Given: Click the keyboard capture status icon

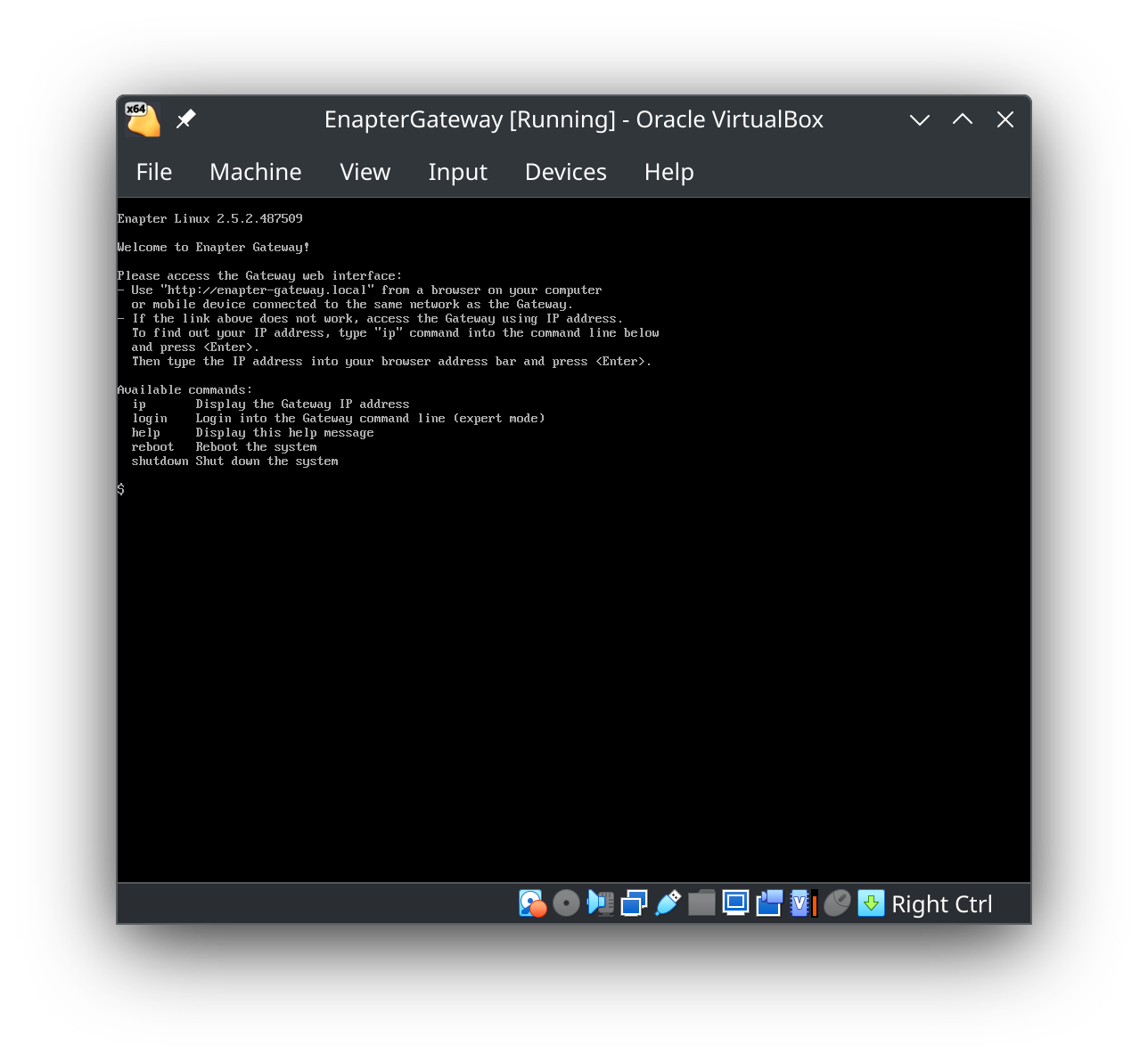Looking at the screenshot, I should click(871, 903).
